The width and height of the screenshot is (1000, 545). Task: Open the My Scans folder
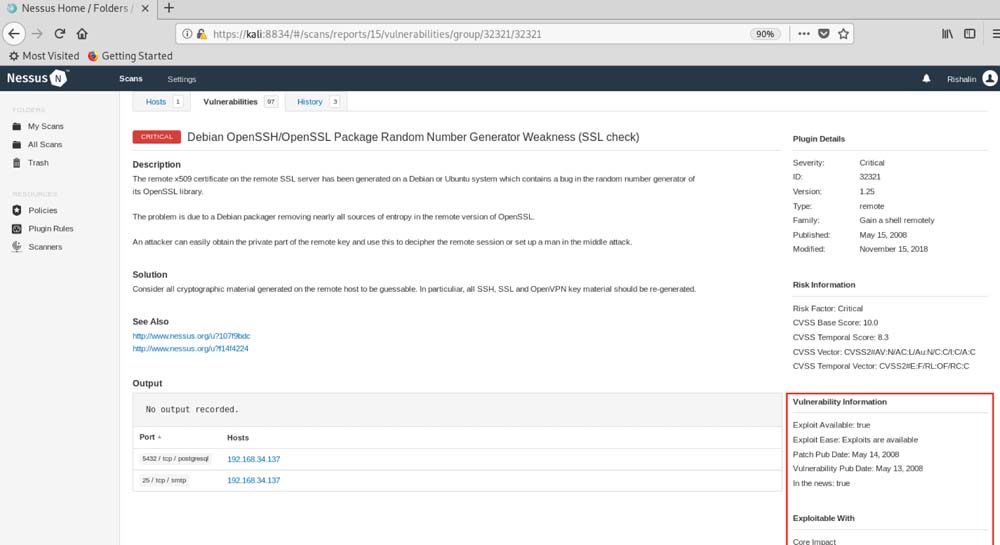[45, 126]
